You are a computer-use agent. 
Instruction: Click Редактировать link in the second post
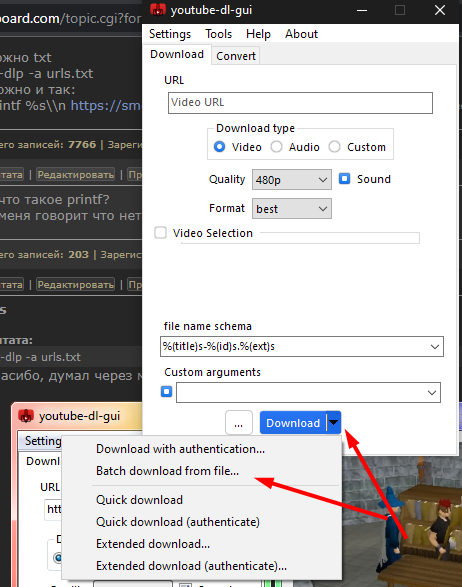tap(76, 285)
